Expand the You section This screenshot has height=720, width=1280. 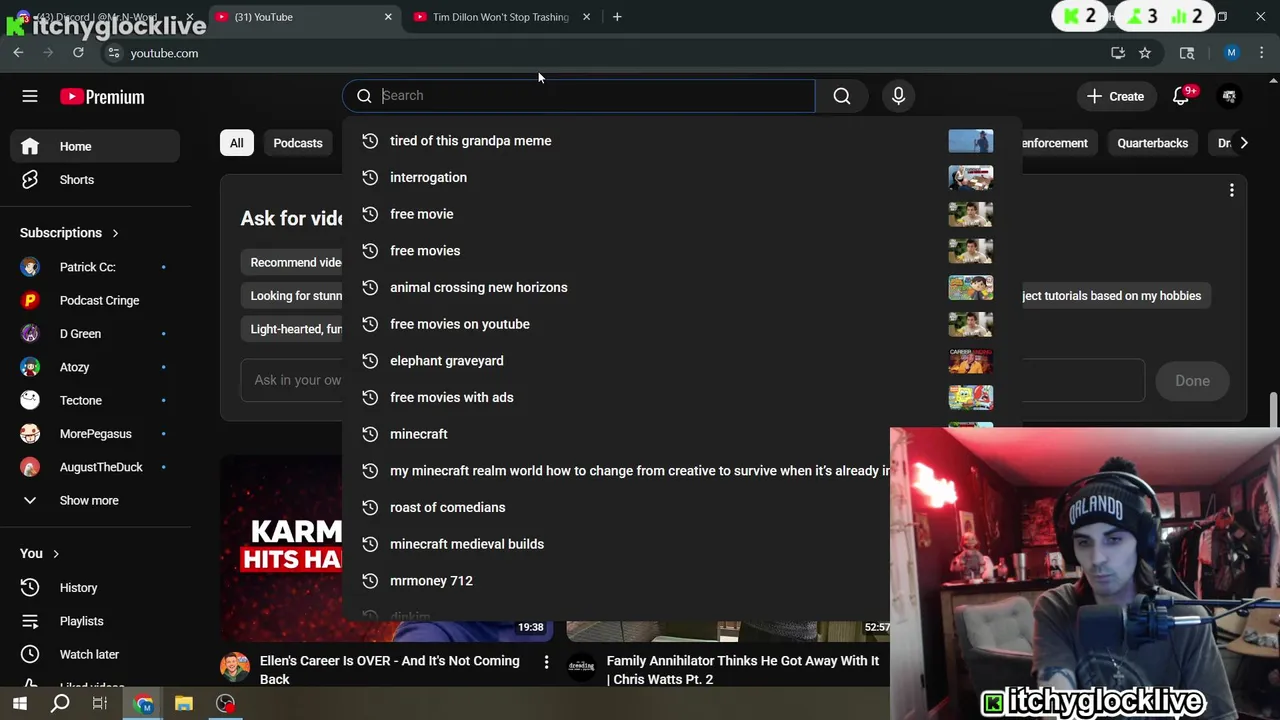tap(40, 553)
